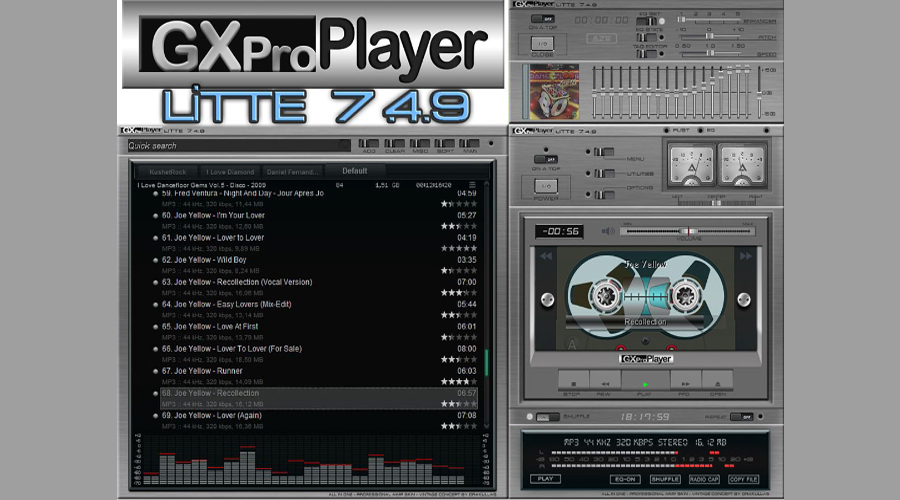The height and width of the screenshot is (500, 900).
Task: Toggle the OPTIONS slide switch
Action: (604, 195)
